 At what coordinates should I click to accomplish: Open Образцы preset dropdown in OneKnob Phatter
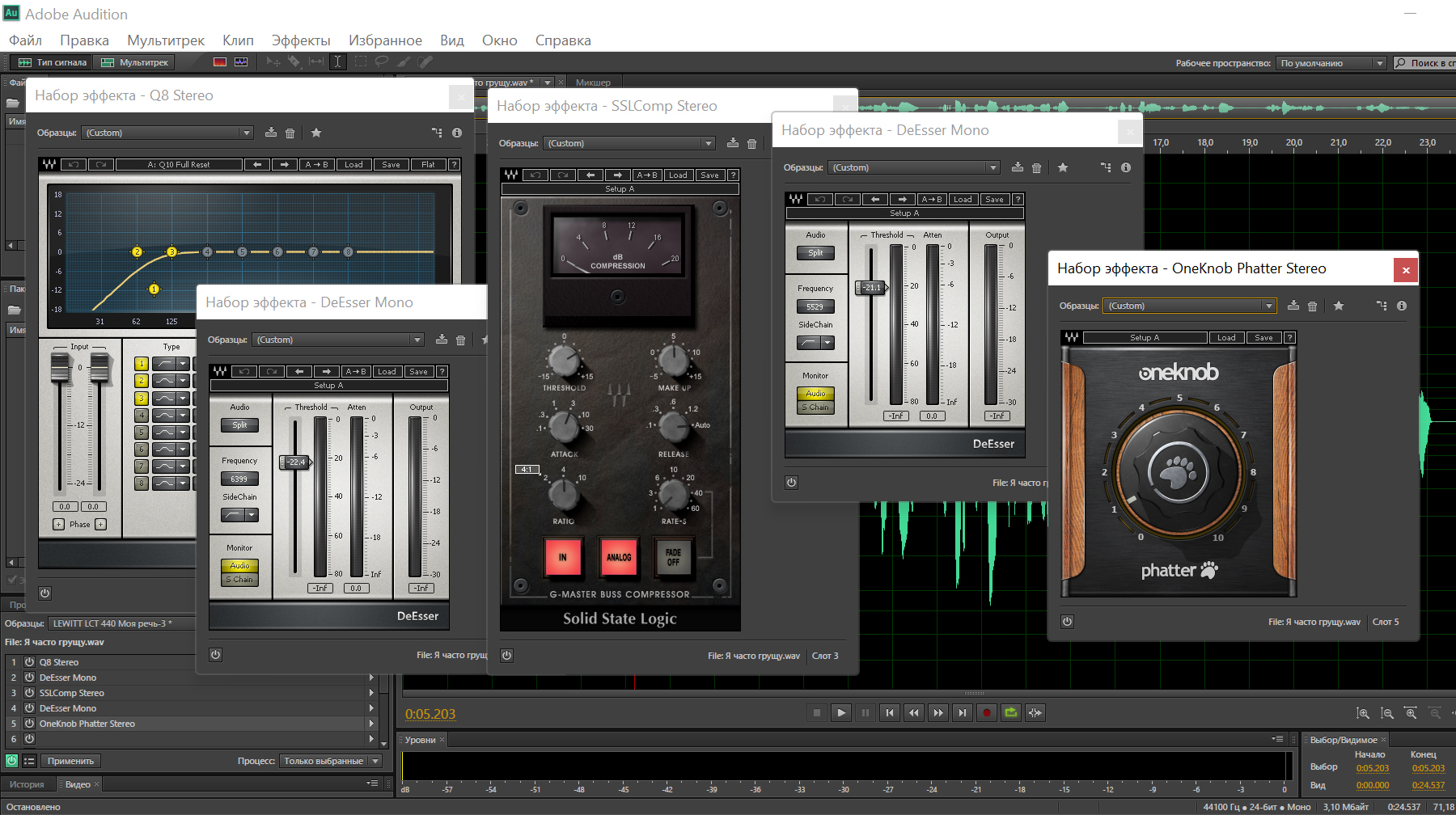tap(1190, 306)
